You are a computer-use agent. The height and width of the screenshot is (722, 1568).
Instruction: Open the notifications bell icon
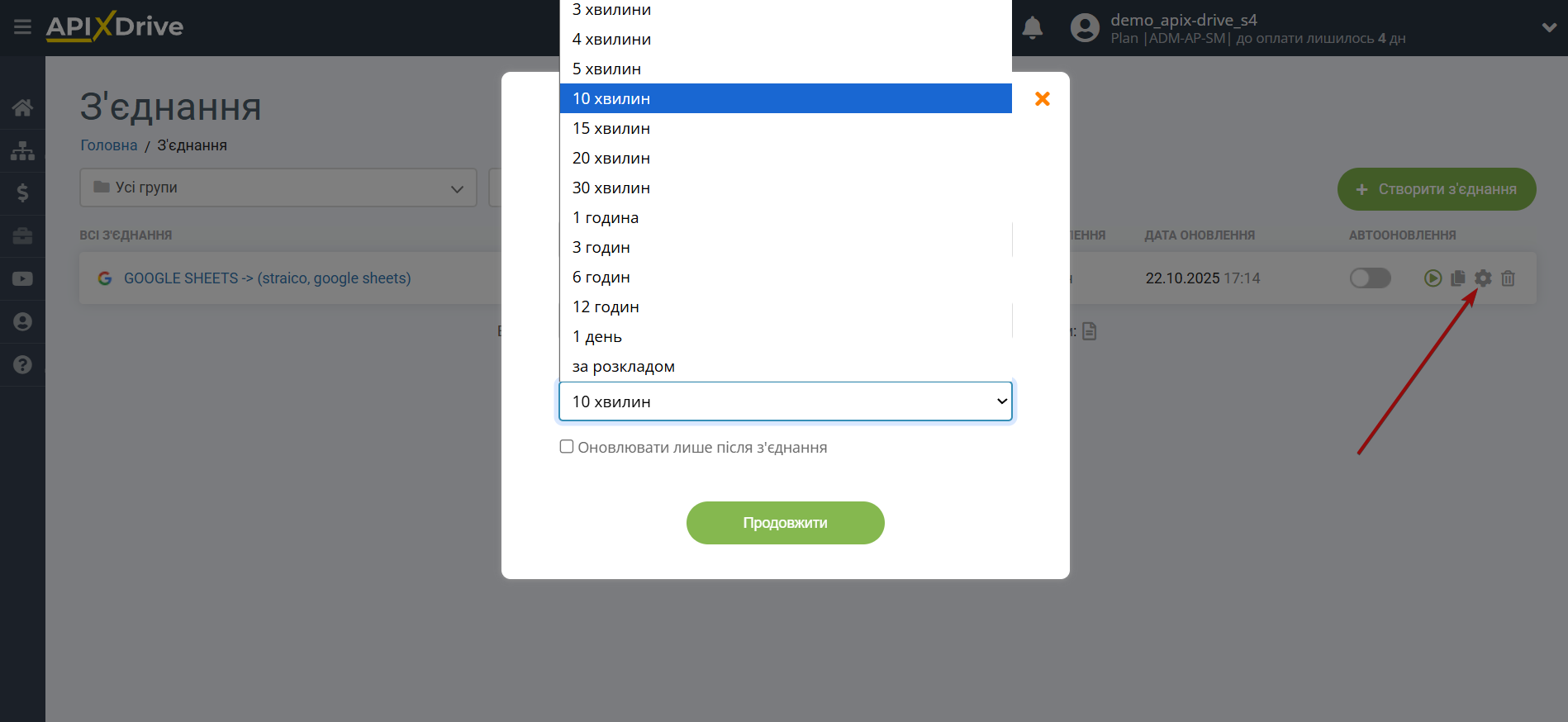1032,28
